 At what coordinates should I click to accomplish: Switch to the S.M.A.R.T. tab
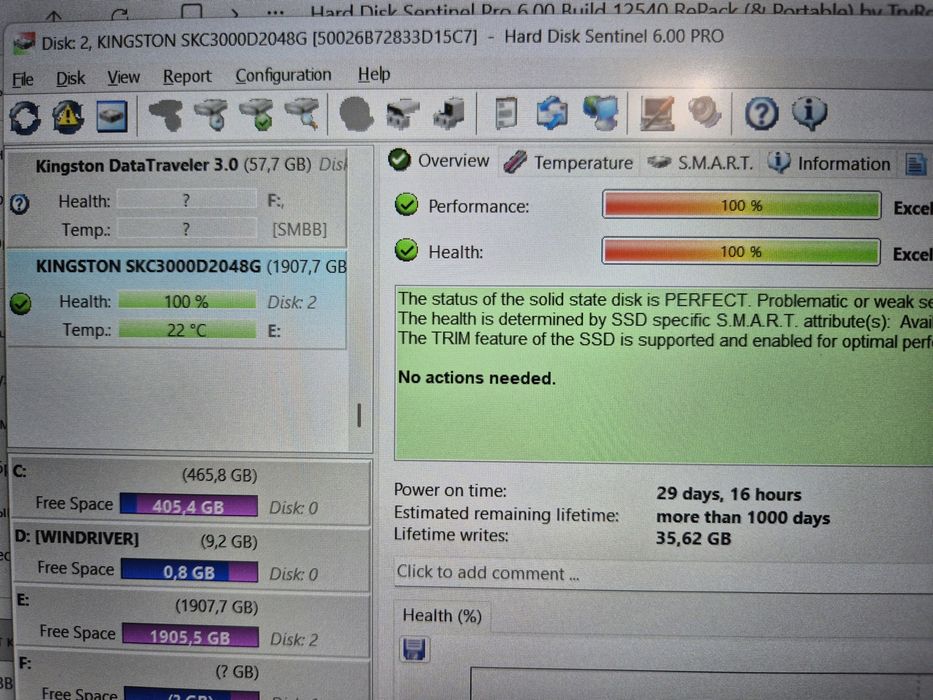[700, 162]
